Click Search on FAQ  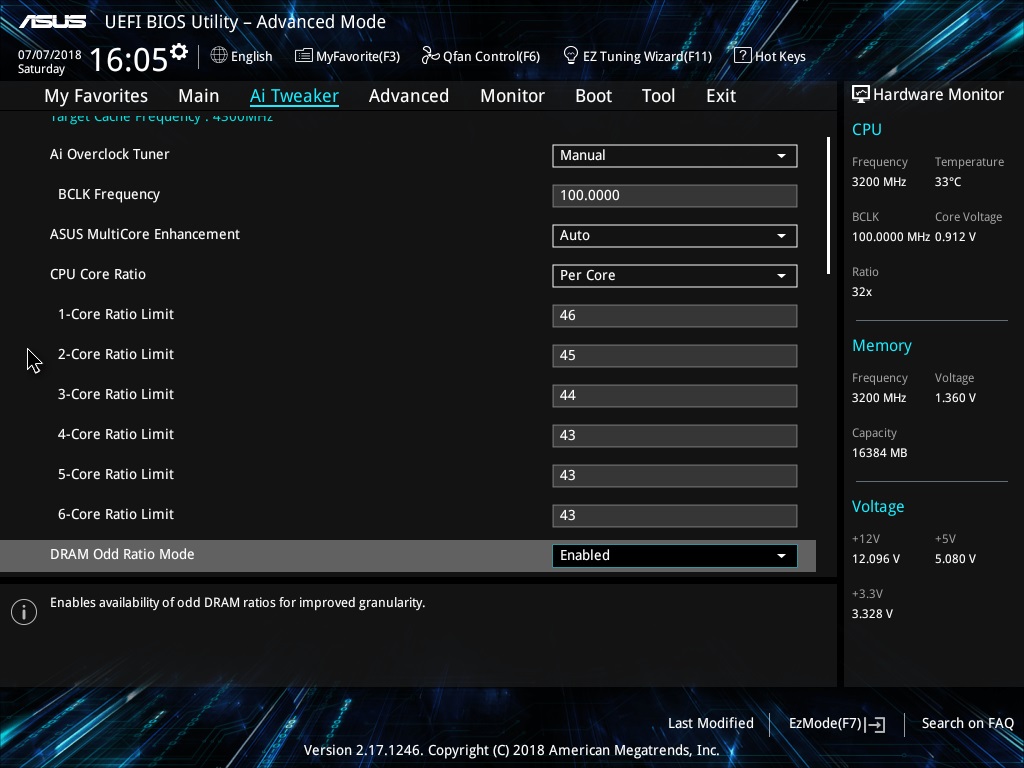[967, 724]
